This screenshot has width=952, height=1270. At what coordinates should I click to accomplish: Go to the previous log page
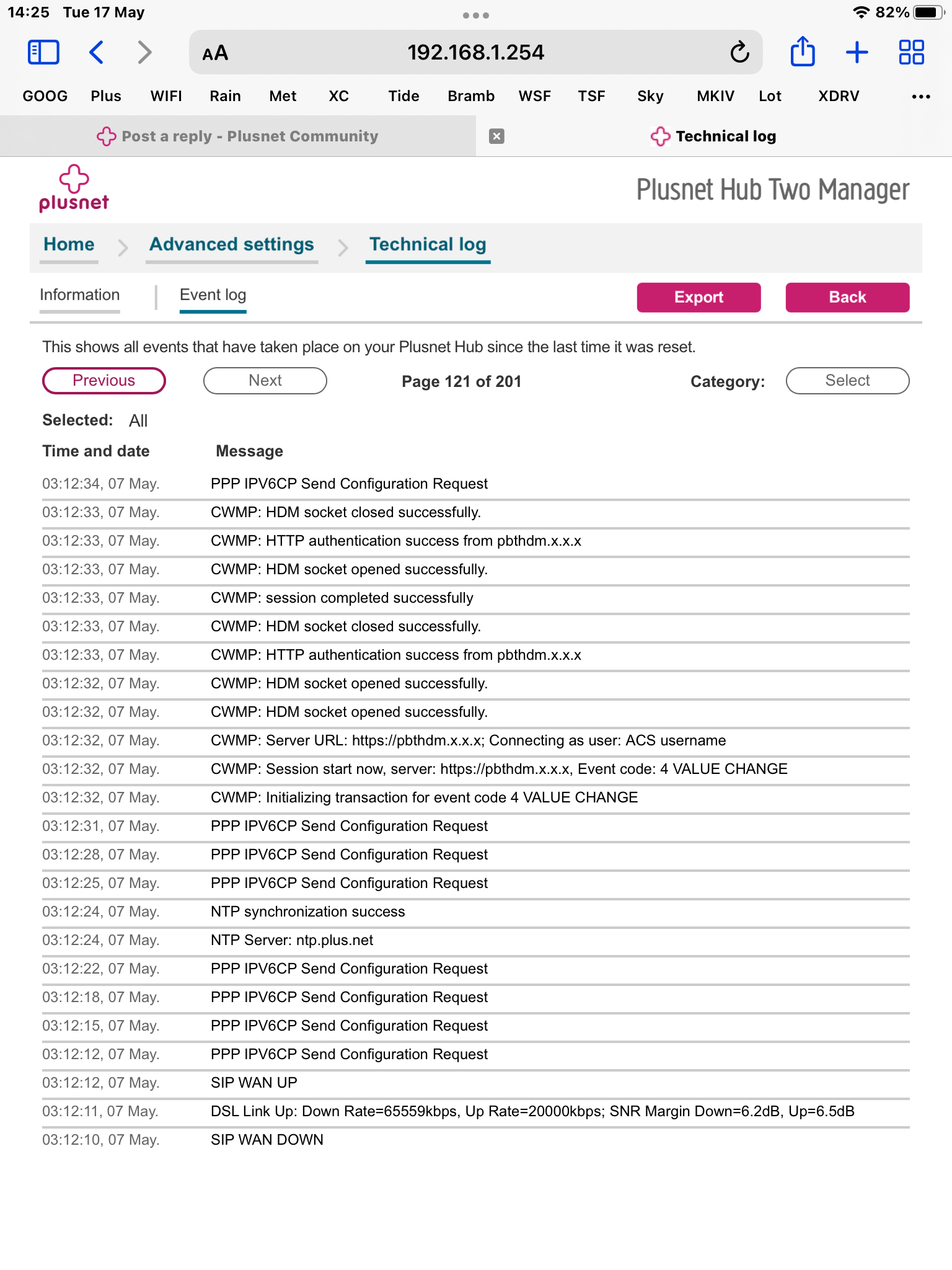(x=103, y=380)
